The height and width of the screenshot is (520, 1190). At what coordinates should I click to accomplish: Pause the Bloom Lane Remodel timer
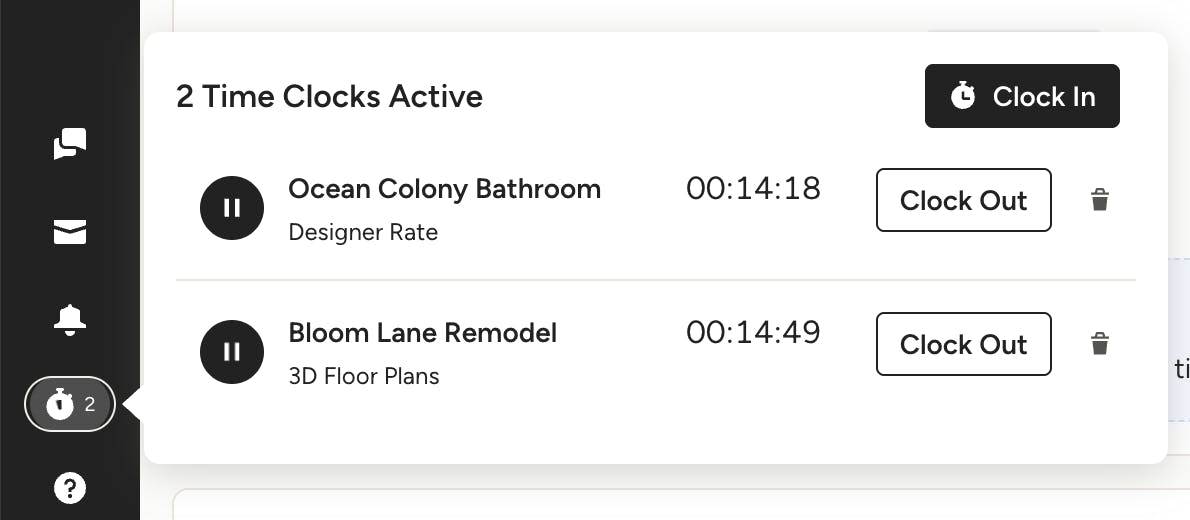click(232, 351)
